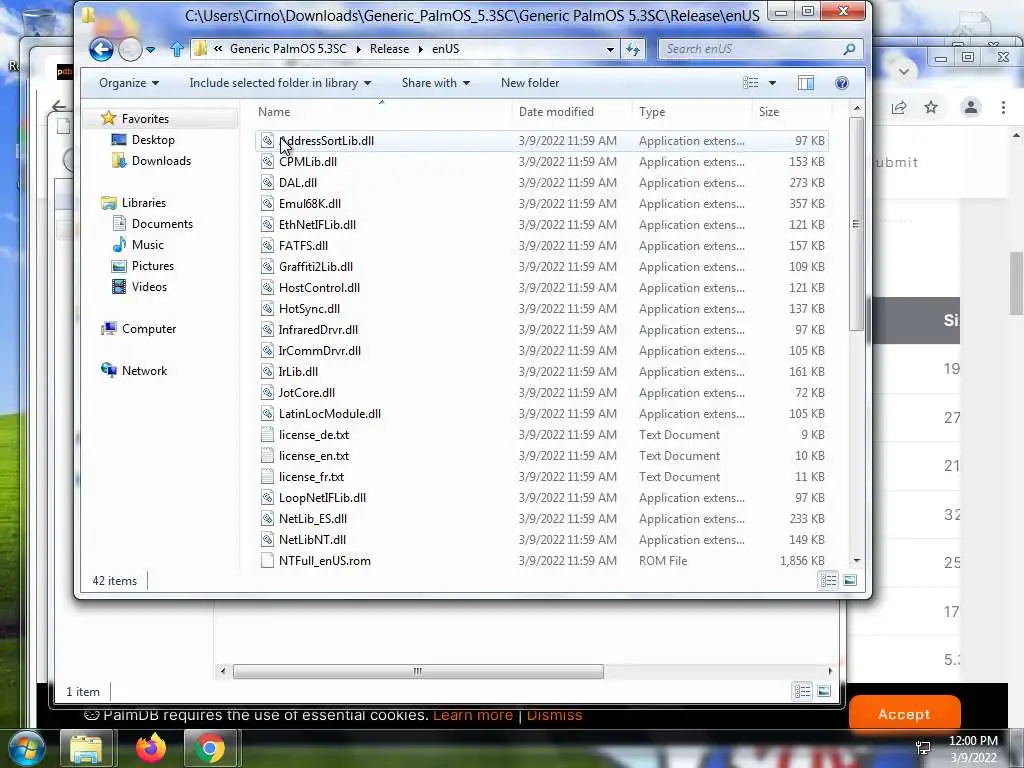1024x768 pixels.
Task: Switch to details view in status bar
Action: coord(828,581)
